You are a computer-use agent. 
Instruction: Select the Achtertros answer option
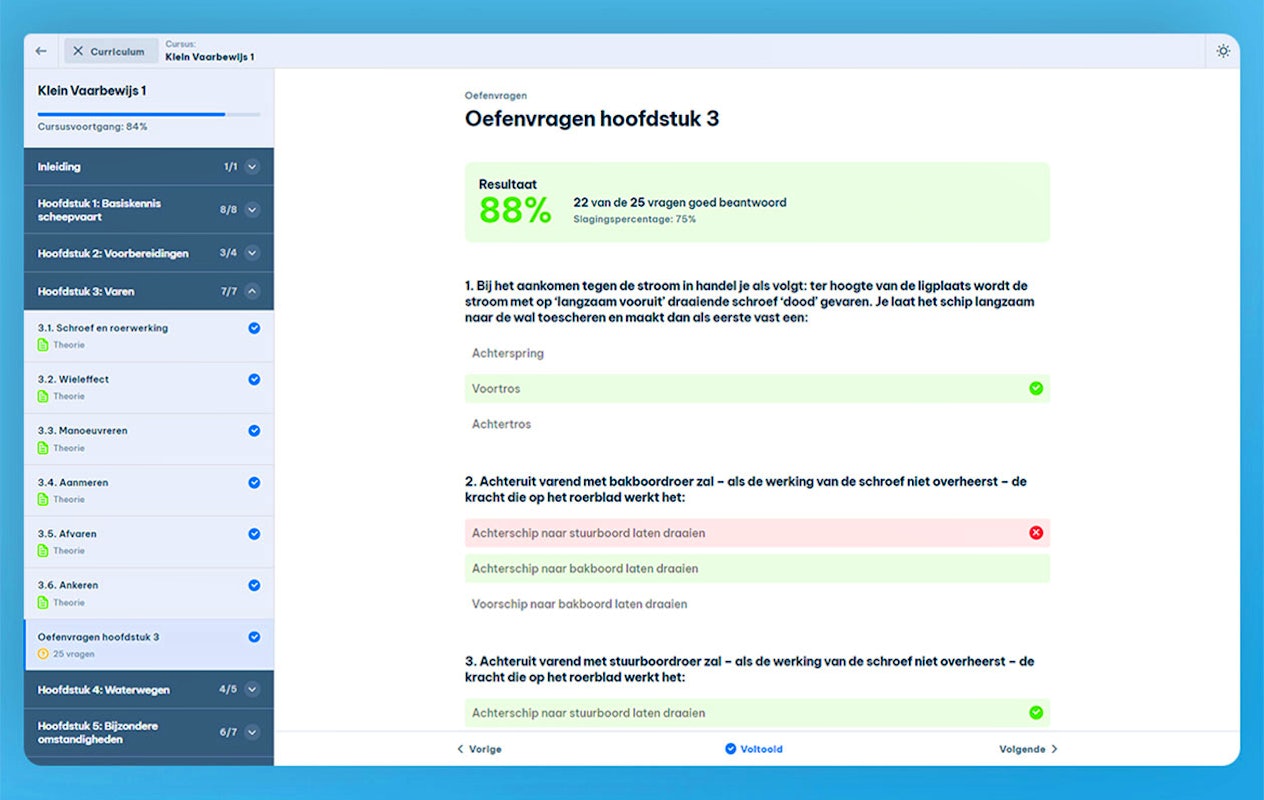tap(501, 423)
